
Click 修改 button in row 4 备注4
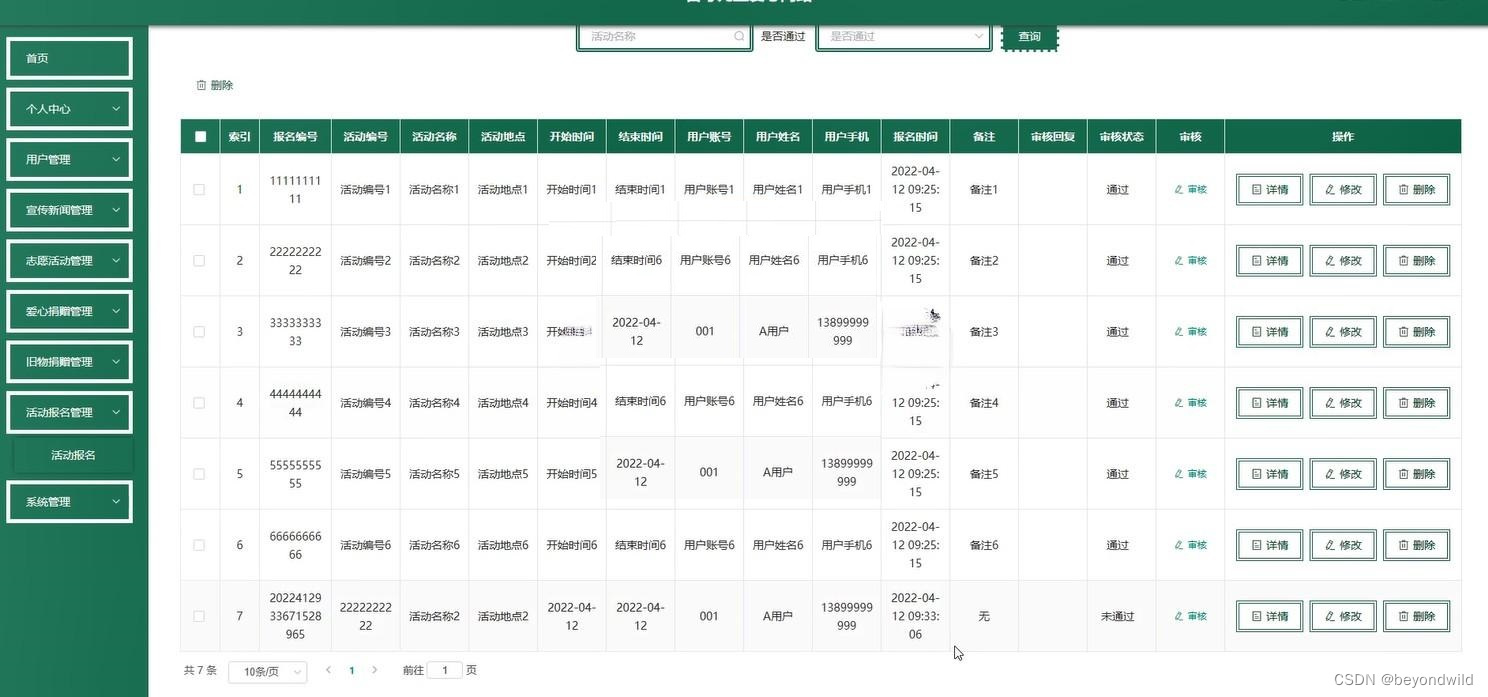pos(1343,403)
